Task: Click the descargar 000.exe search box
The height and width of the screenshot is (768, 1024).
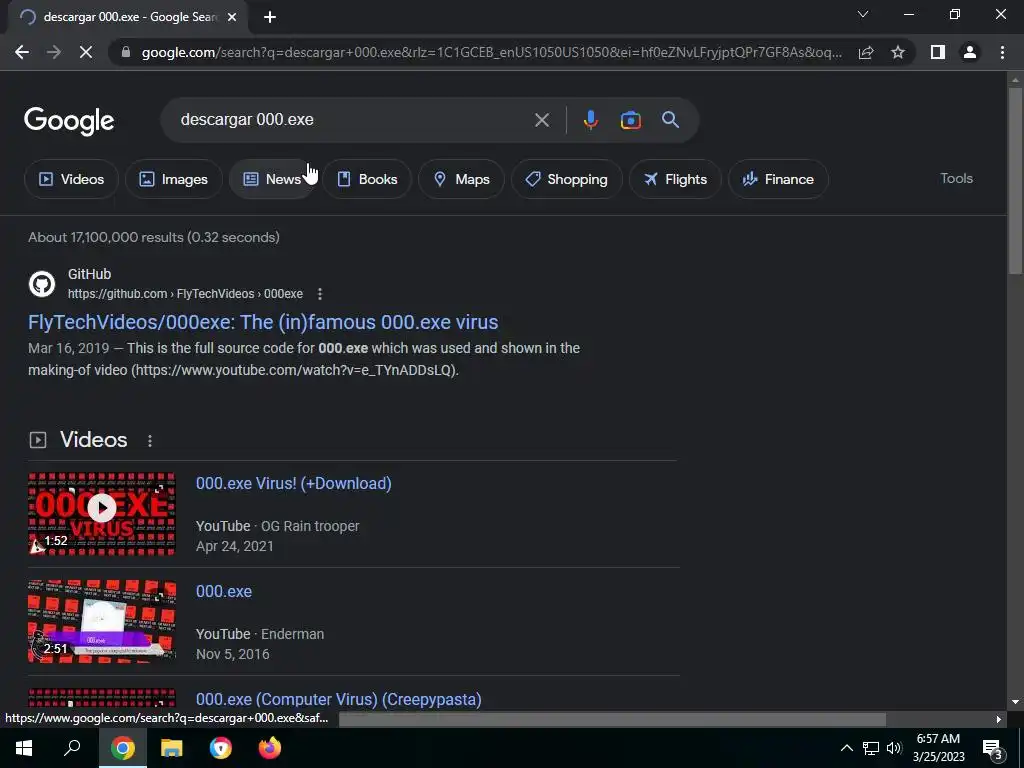Action: pos(353,120)
